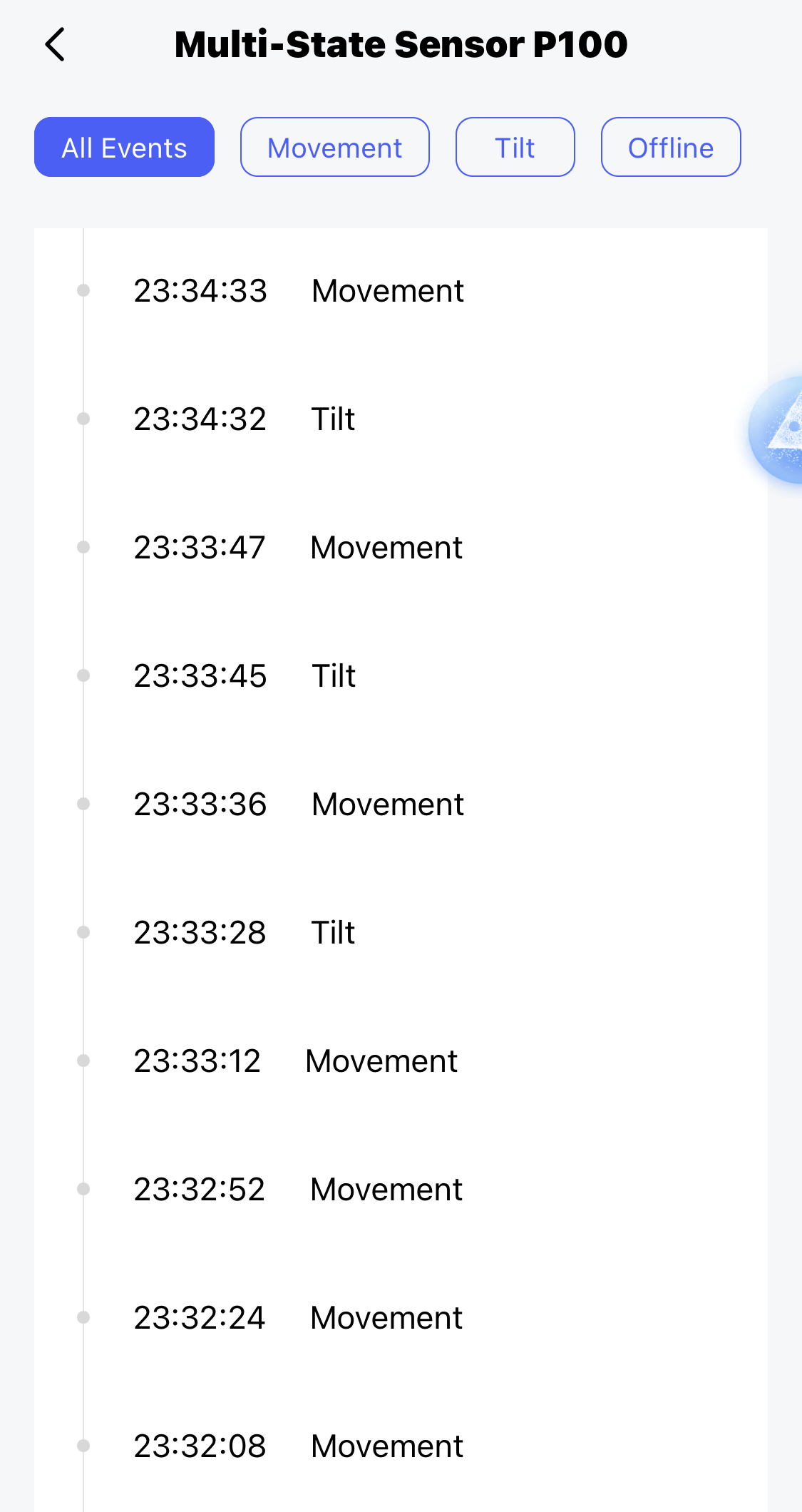The image size is (802, 1512).
Task: Click the Movement event at 23:32:52
Action: (298, 1190)
